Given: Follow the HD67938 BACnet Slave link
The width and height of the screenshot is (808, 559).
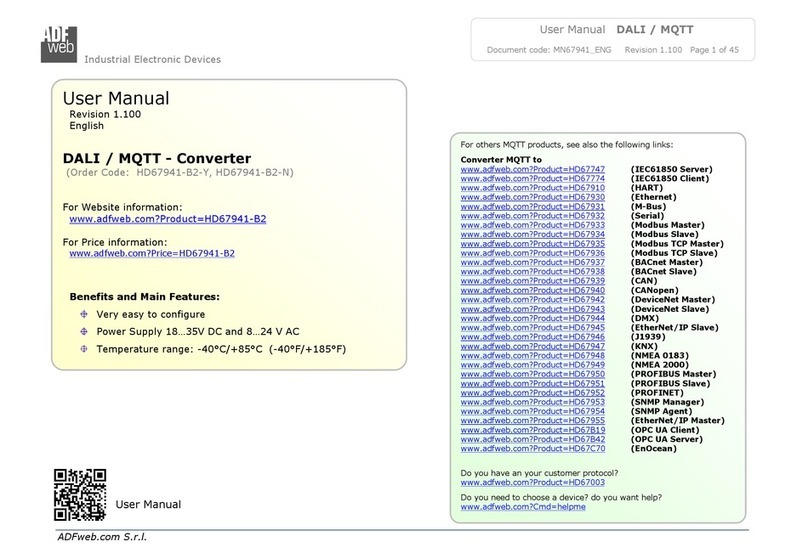Looking at the screenshot, I should click(533, 272).
